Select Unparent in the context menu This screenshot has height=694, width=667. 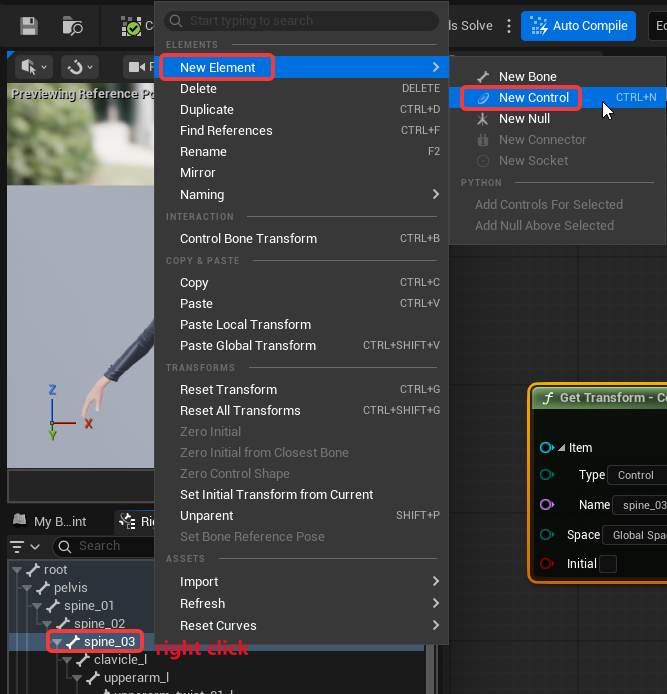[301, 516]
